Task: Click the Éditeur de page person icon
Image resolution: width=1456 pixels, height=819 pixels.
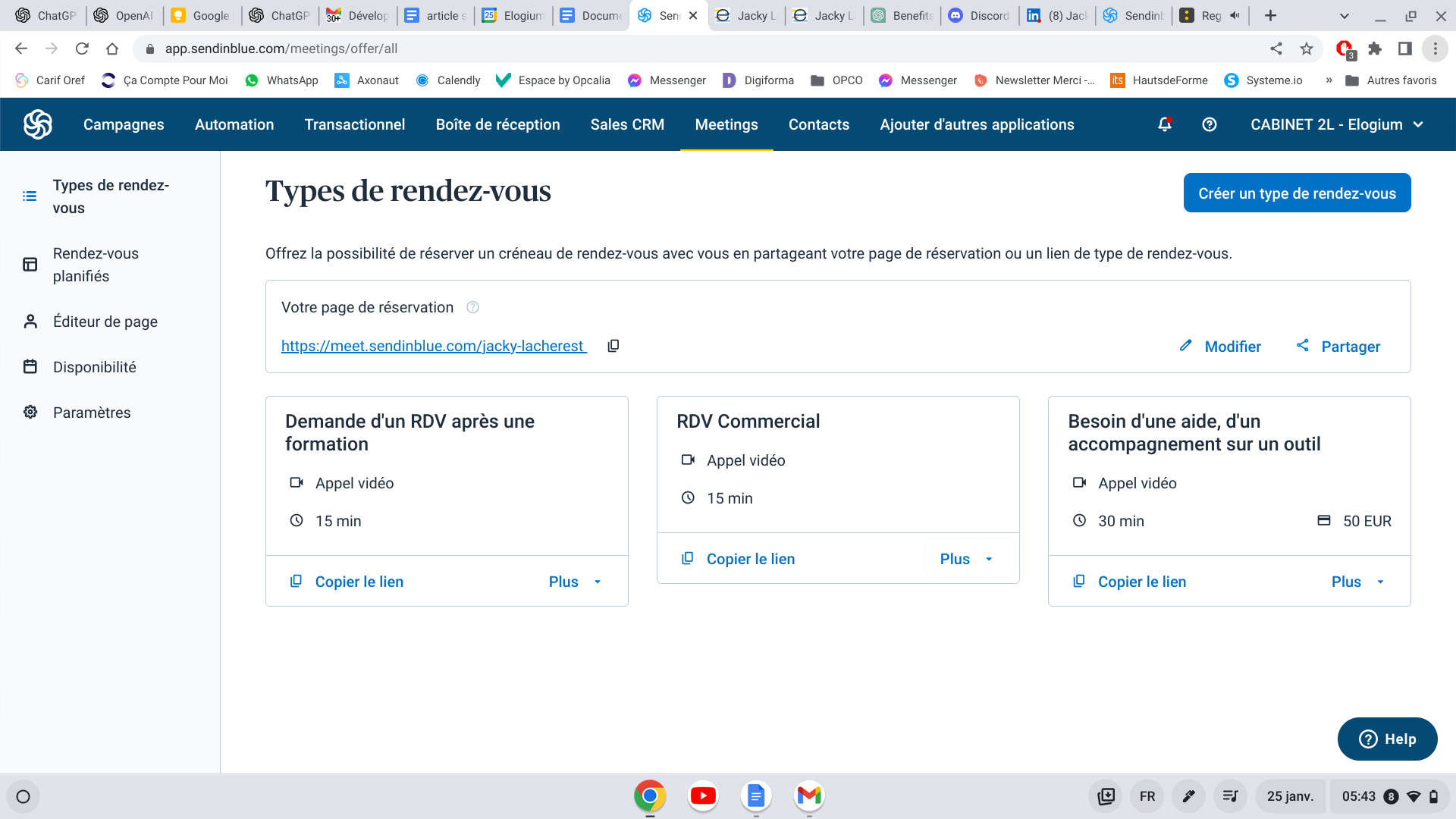Action: [x=30, y=322]
